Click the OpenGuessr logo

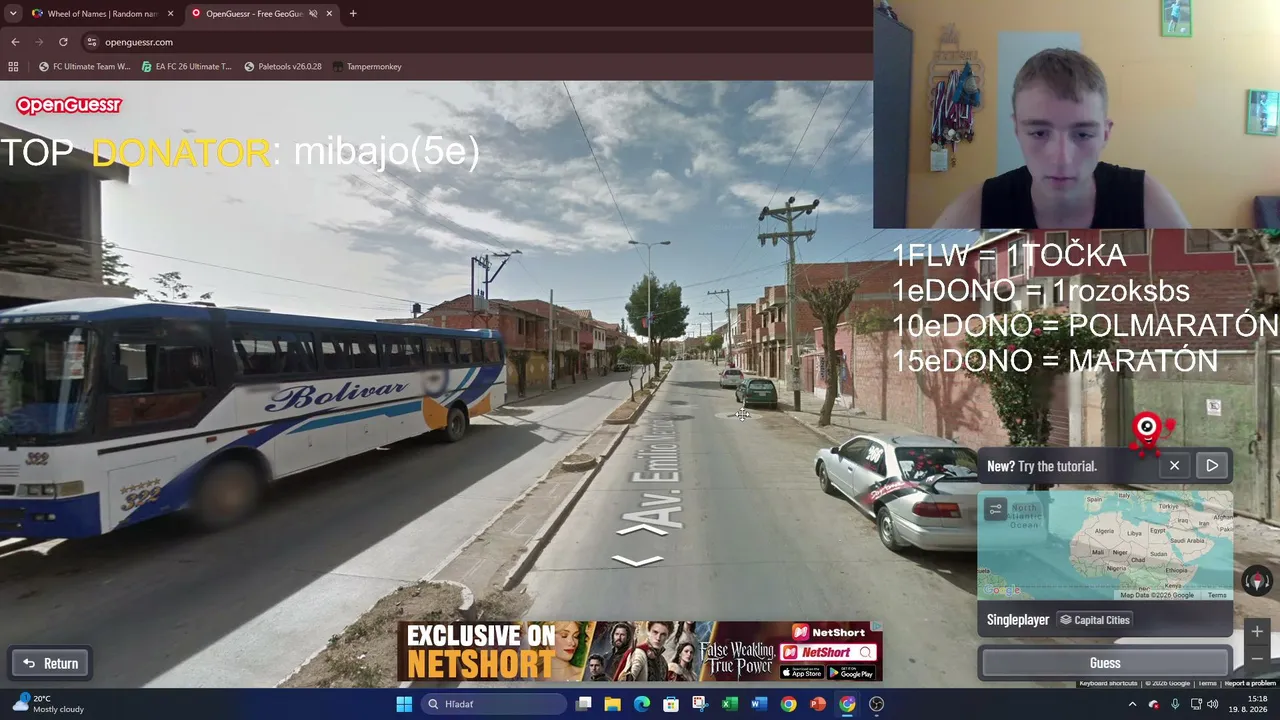click(x=68, y=105)
